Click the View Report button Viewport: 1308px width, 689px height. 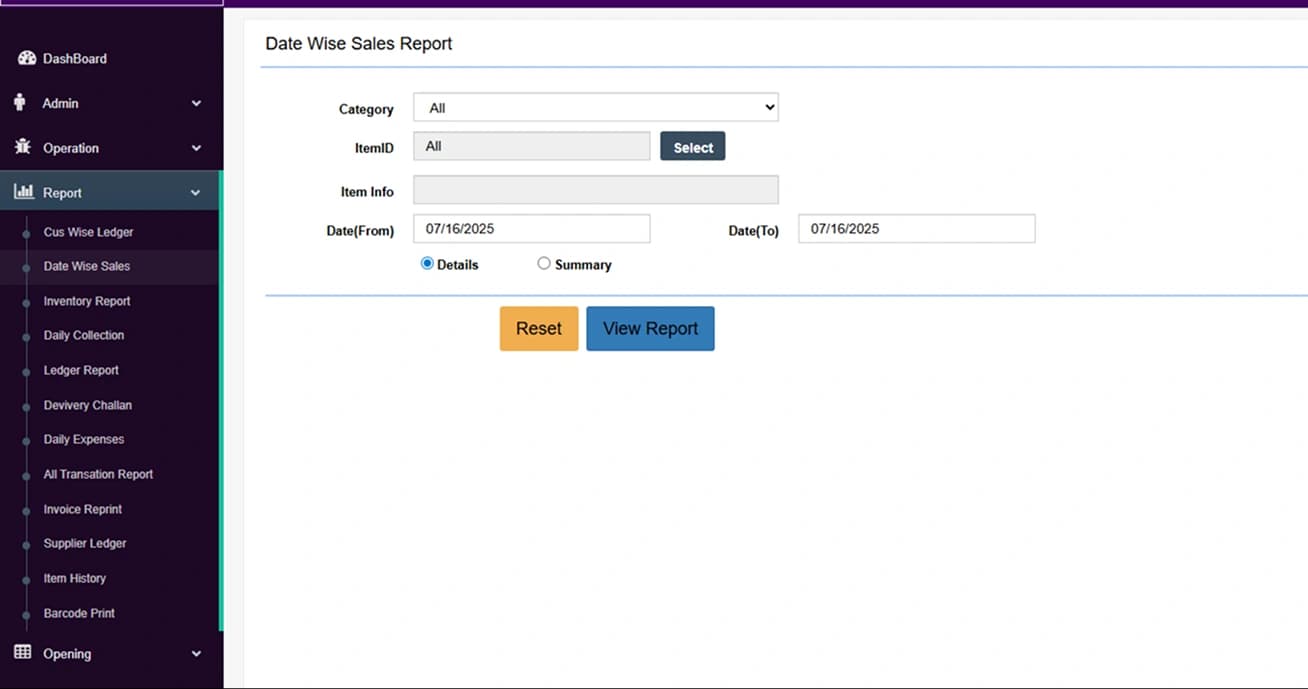[650, 329]
